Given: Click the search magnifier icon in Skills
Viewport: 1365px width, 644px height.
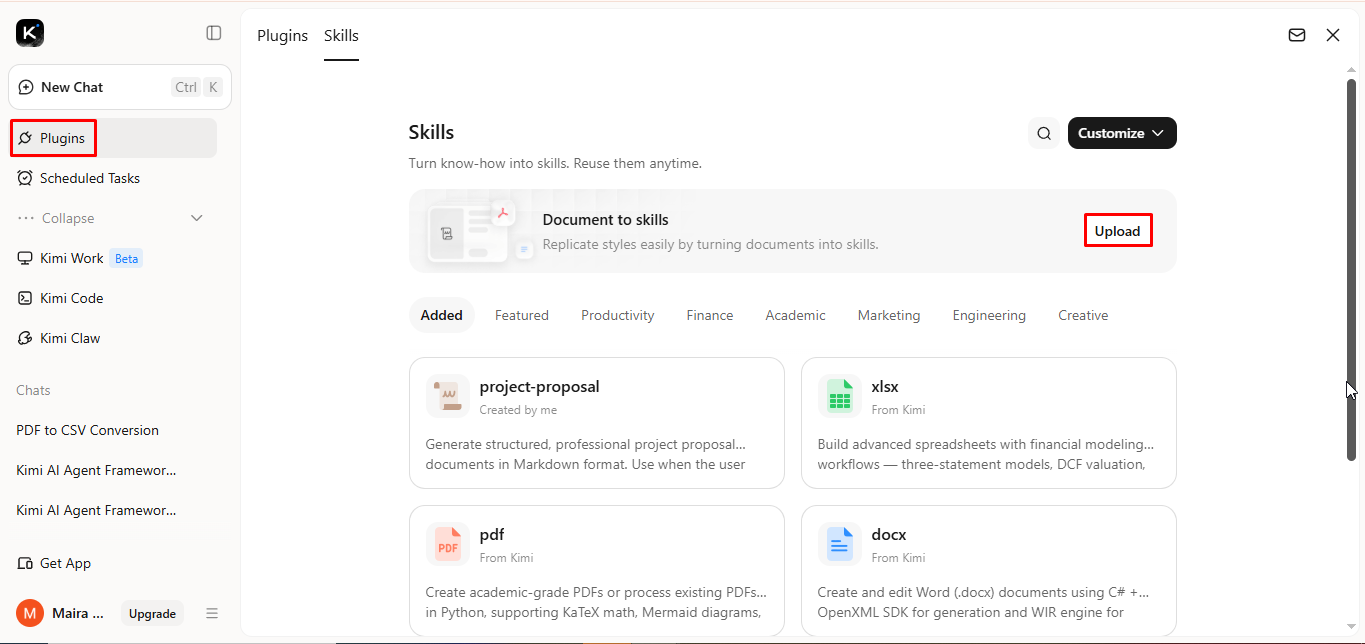Looking at the screenshot, I should pyautogui.click(x=1044, y=133).
